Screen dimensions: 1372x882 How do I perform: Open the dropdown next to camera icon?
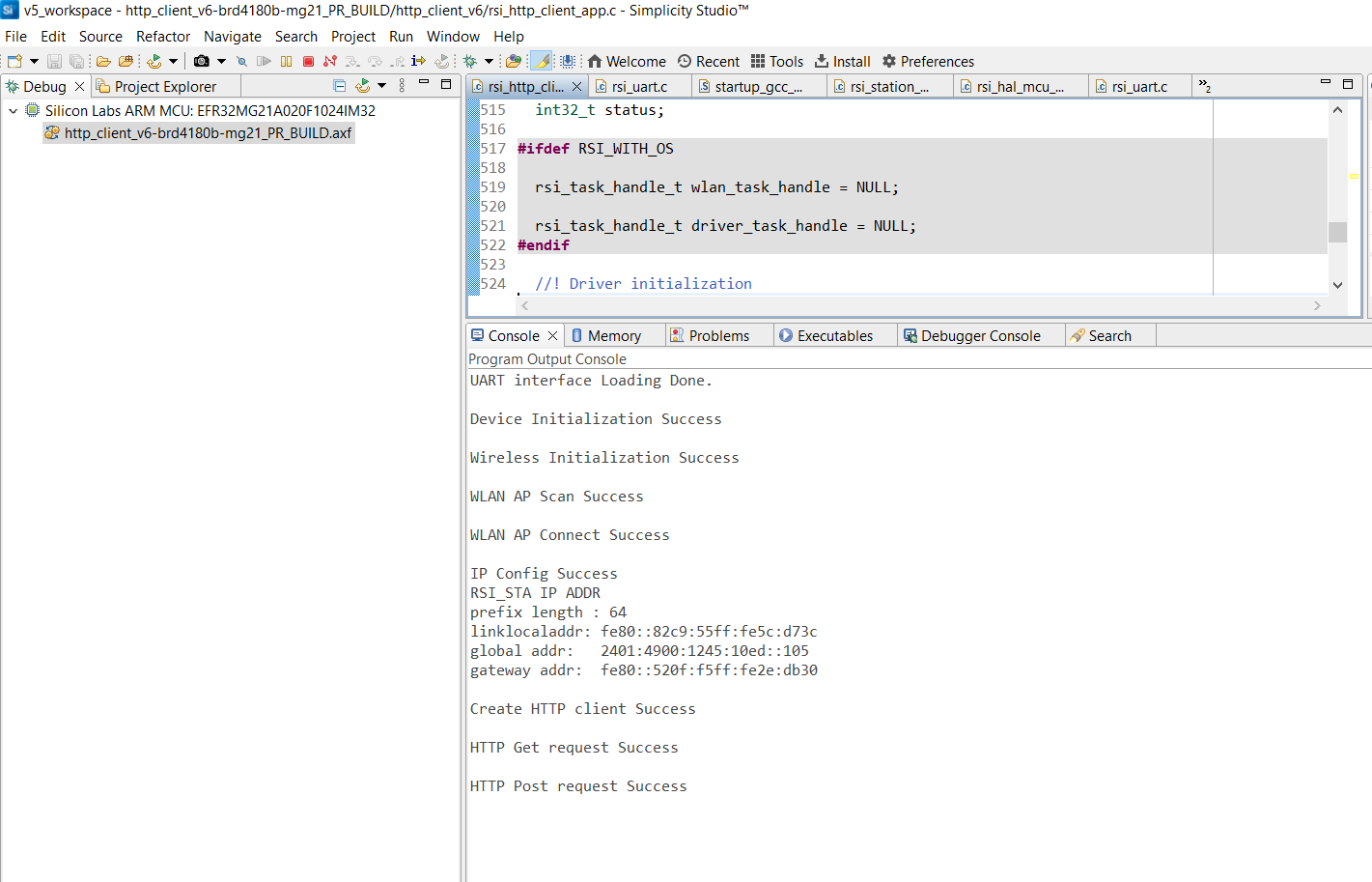pyautogui.click(x=221, y=61)
